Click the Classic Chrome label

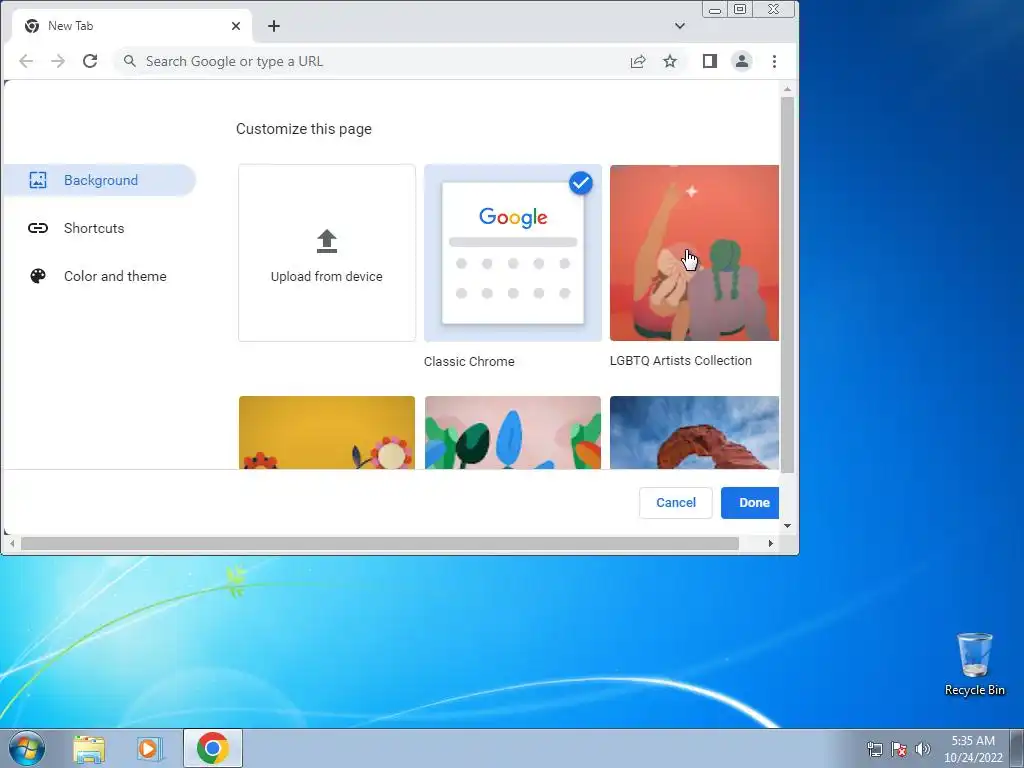pyautogui.click(x=469, y=362)
